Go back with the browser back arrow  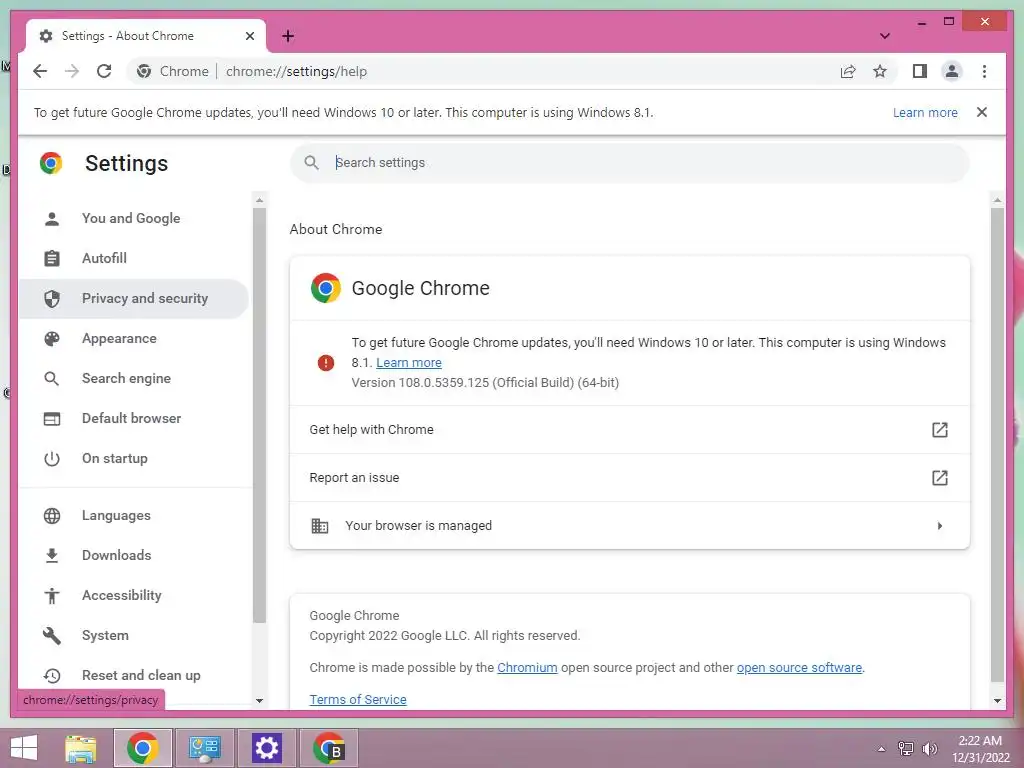tap(40, 71)
